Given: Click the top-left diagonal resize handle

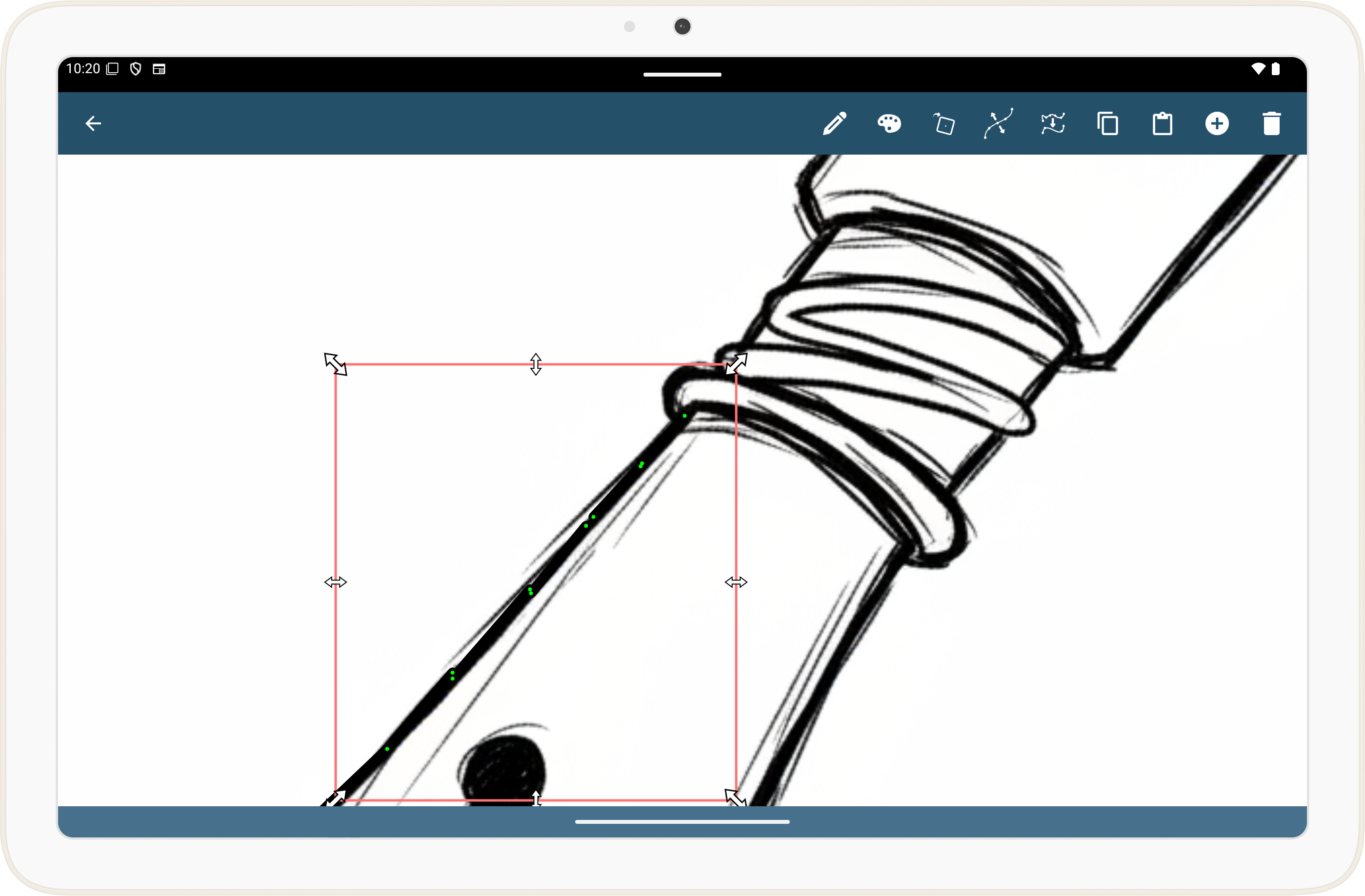Looking at the screenshot, I should (x=336, y=364).
